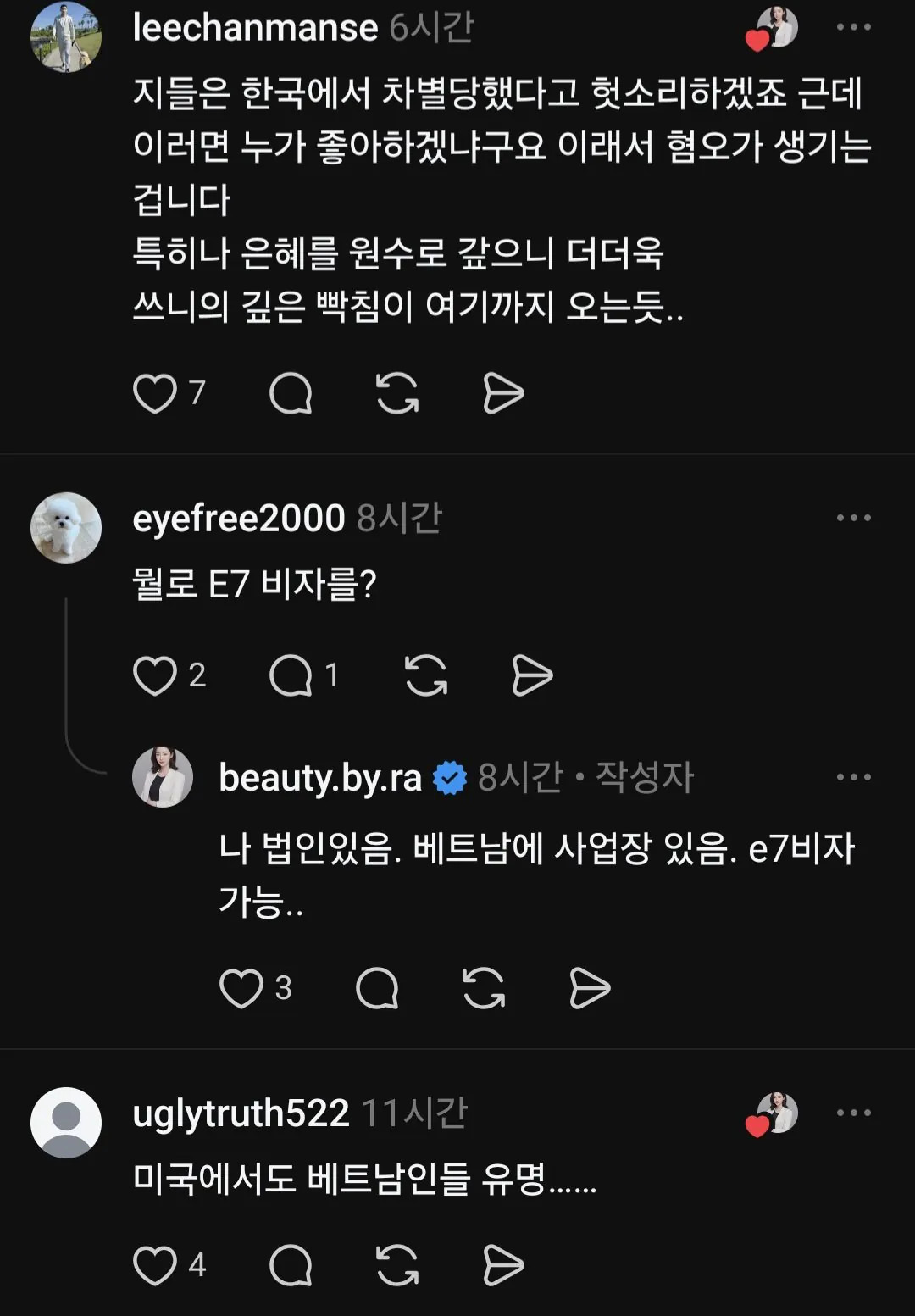This screenshot has height=1316, width=915.
Task: Reply to leechanmanse's comment
Action: click(291, 393)
